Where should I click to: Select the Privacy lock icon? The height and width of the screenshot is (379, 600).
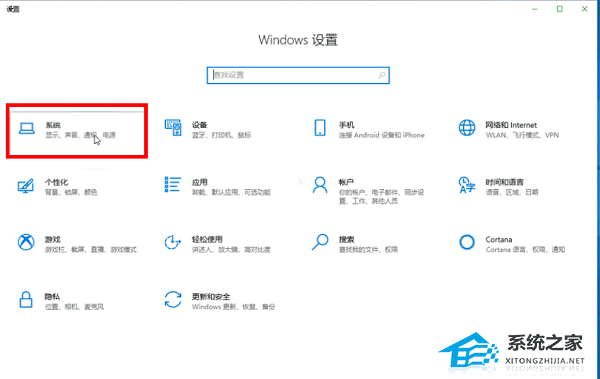26,299
